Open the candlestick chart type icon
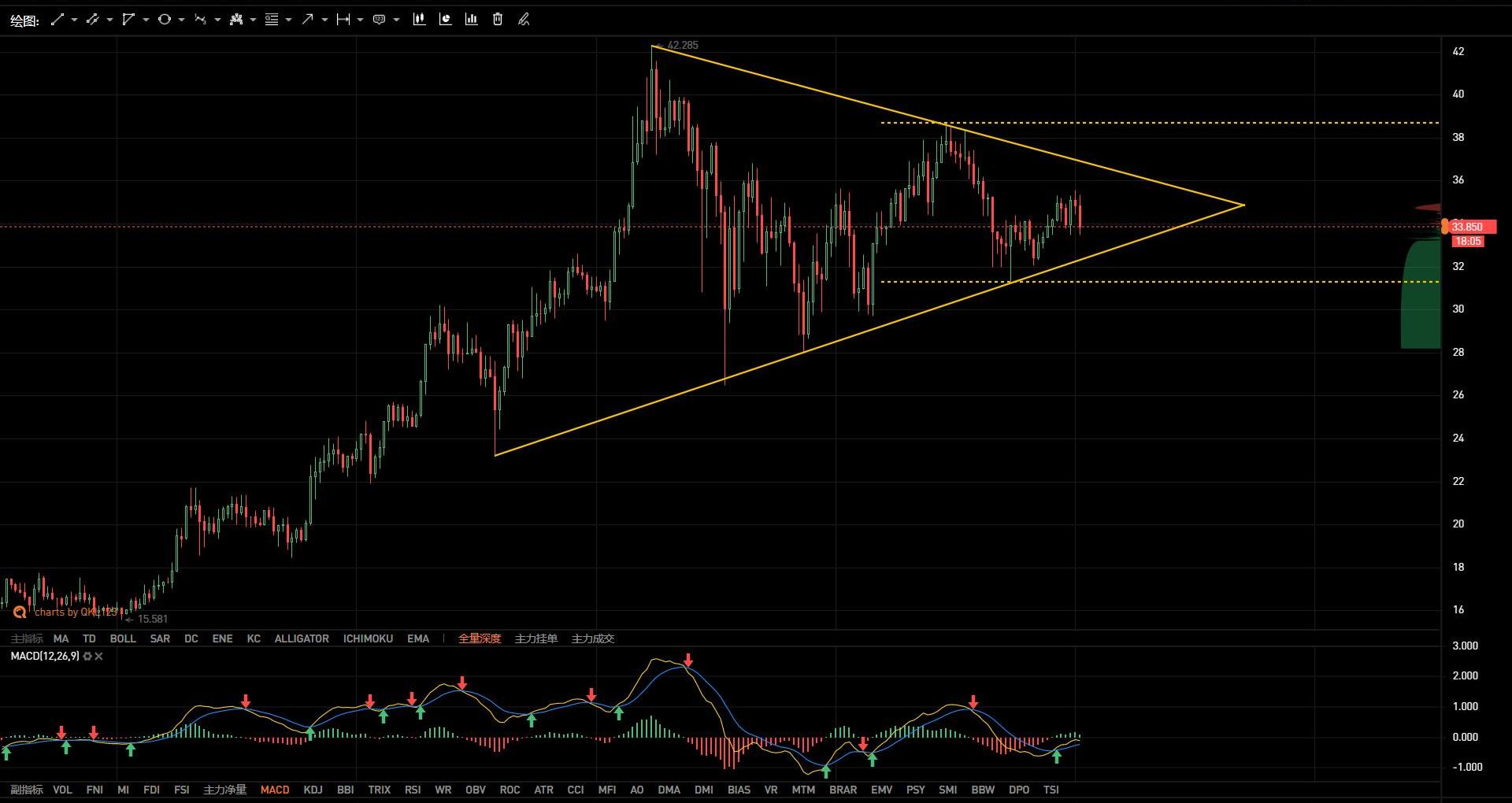Screen dimensions: 1512x803 pyautogui.click(x=419, y=20)
